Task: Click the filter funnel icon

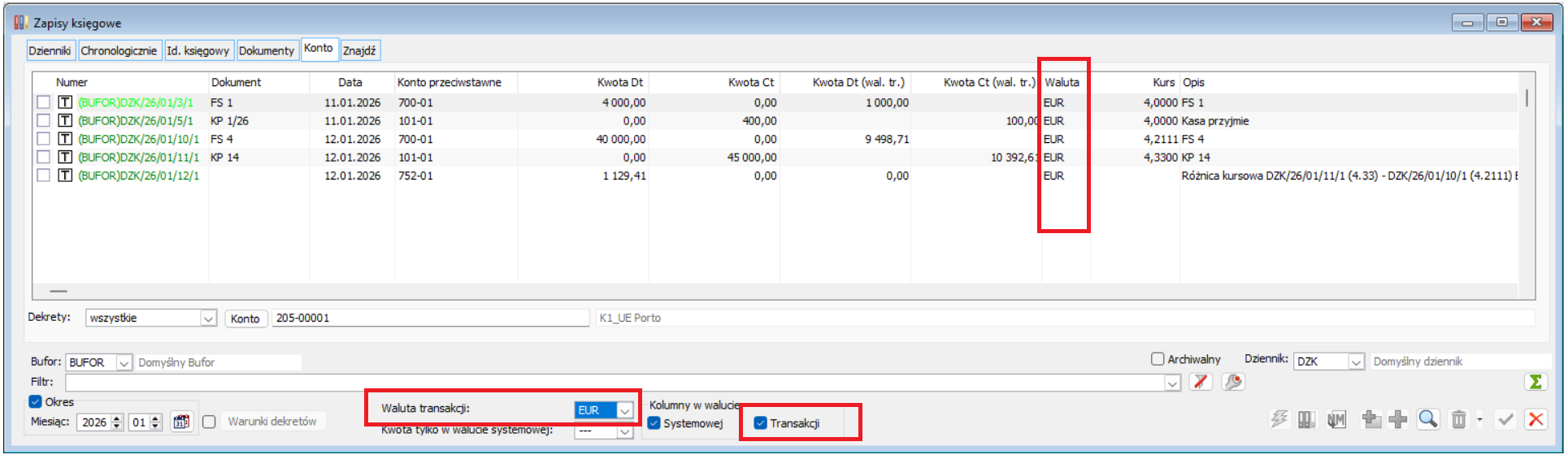Action: click(1201, 382)
